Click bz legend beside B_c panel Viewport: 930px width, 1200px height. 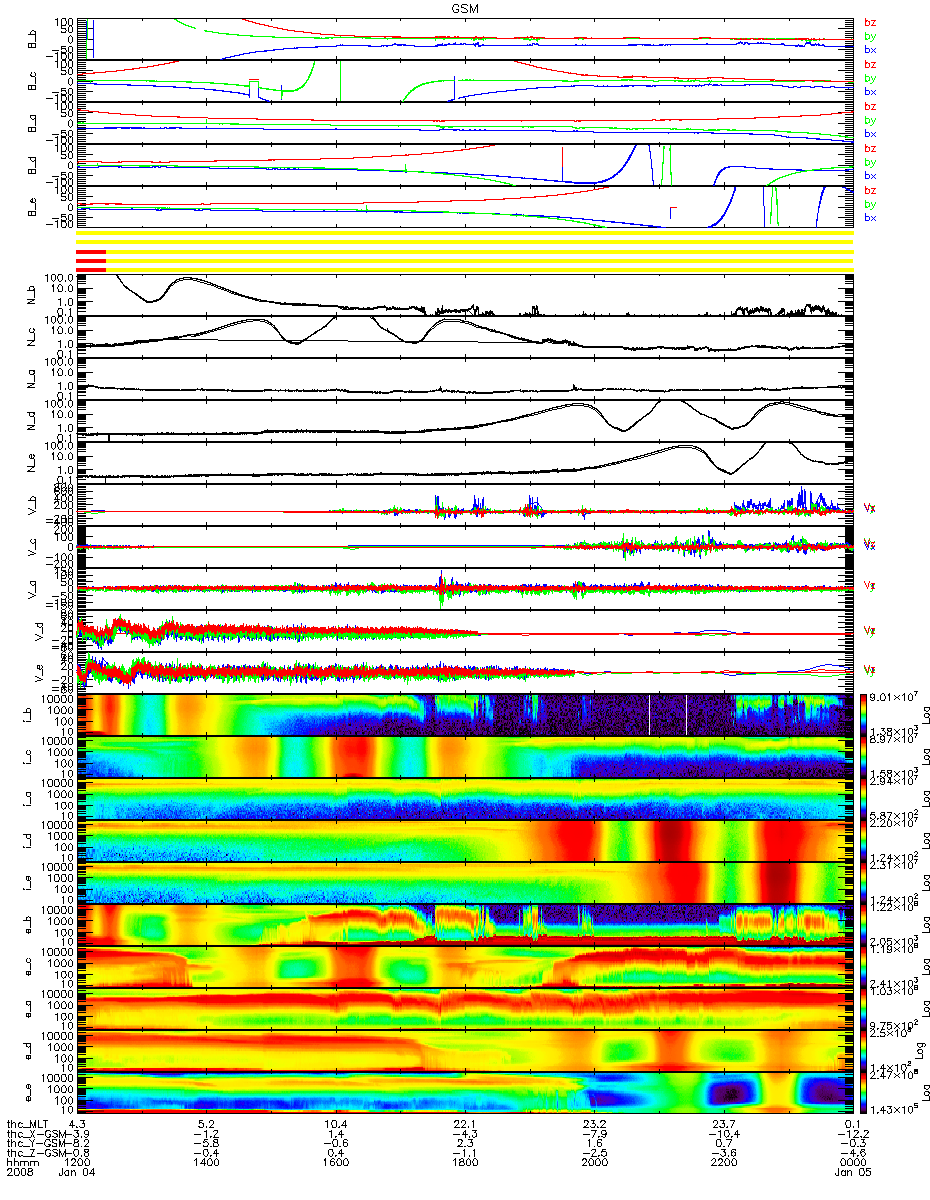[x=870, y=65]
